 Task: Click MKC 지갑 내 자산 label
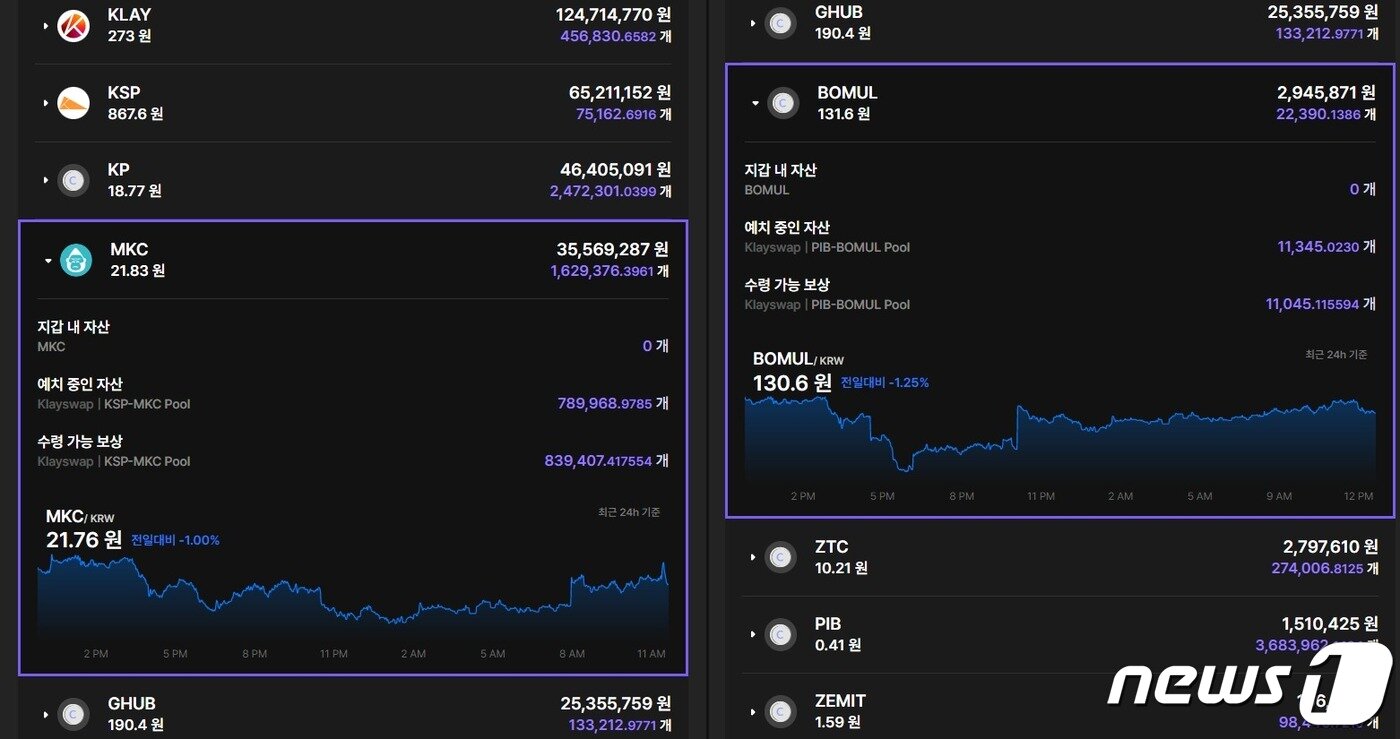click(x=73, y=327)
